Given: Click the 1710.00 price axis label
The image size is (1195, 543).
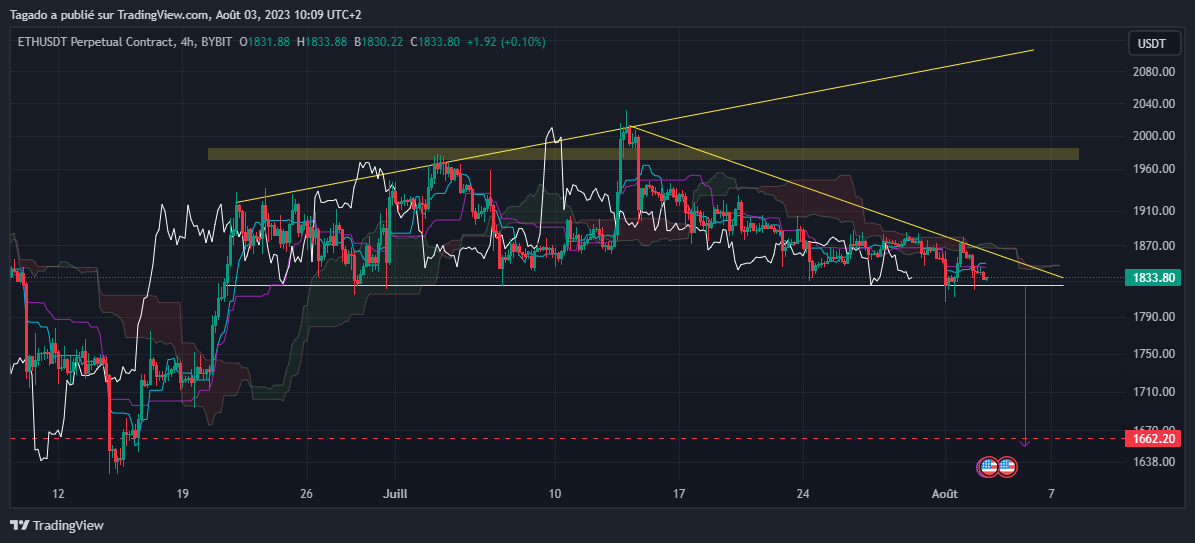Looking at the screenshot, I should [x=1152, y=392].
